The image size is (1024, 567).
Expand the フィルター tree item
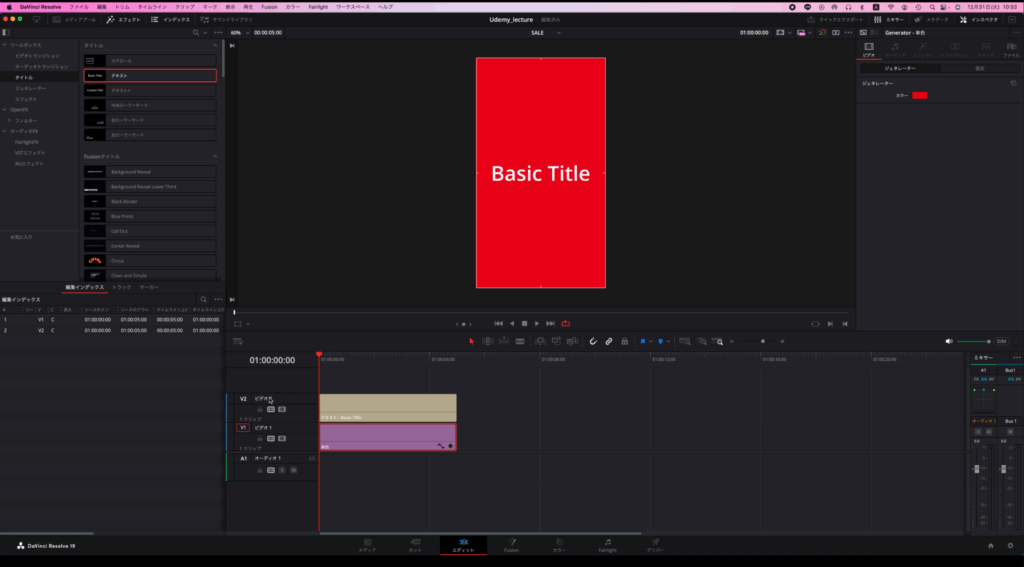tap(10, 120)
